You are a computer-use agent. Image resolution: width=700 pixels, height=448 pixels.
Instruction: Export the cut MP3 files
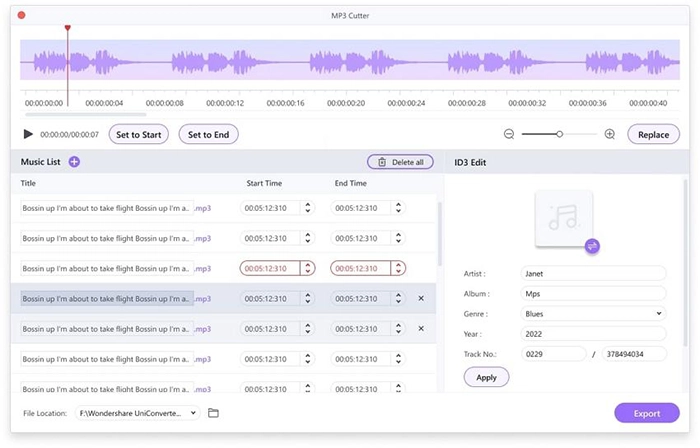647,413
